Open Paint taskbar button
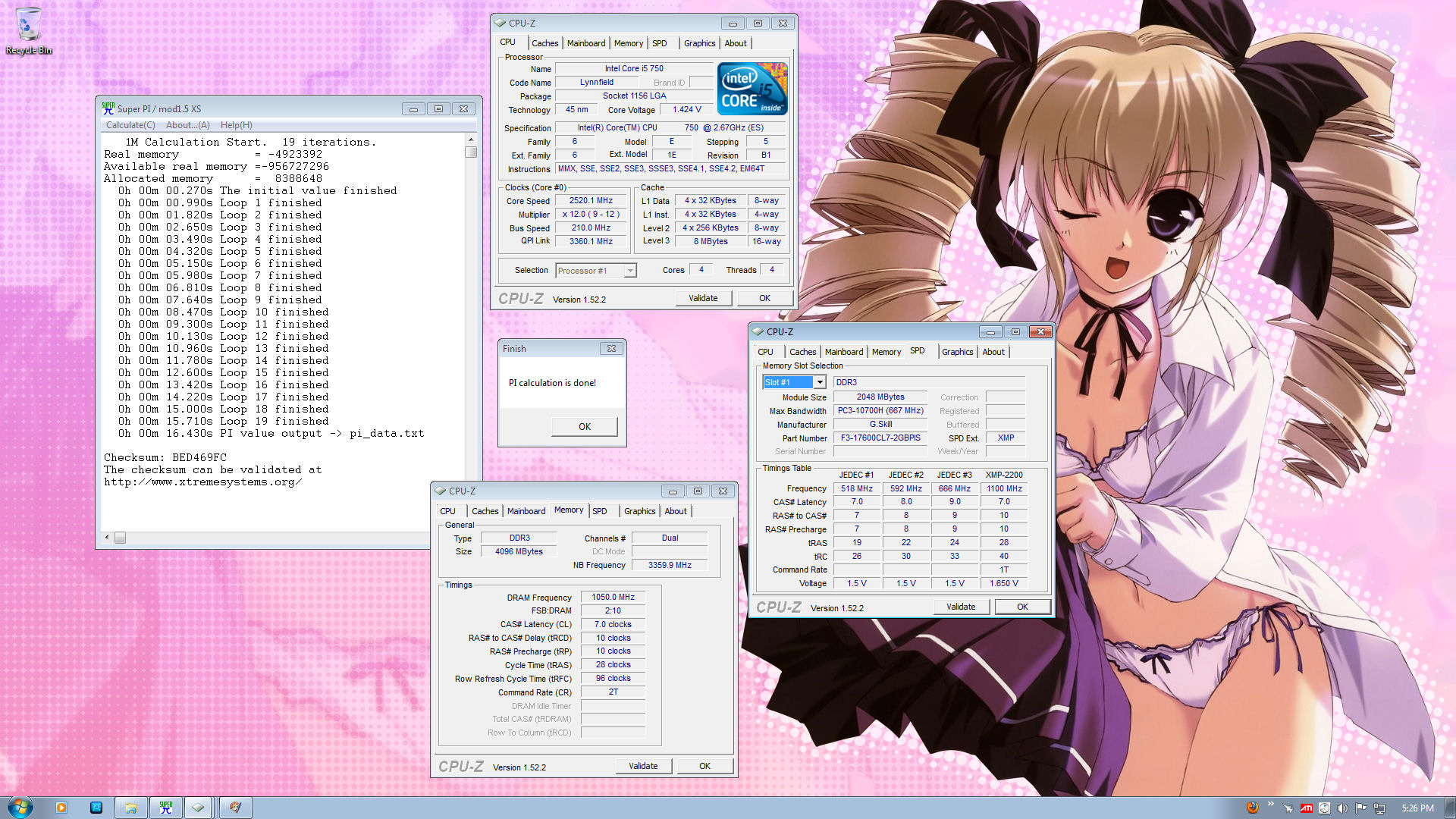This screenshot has height=819, width=1456. pos(236,808)
